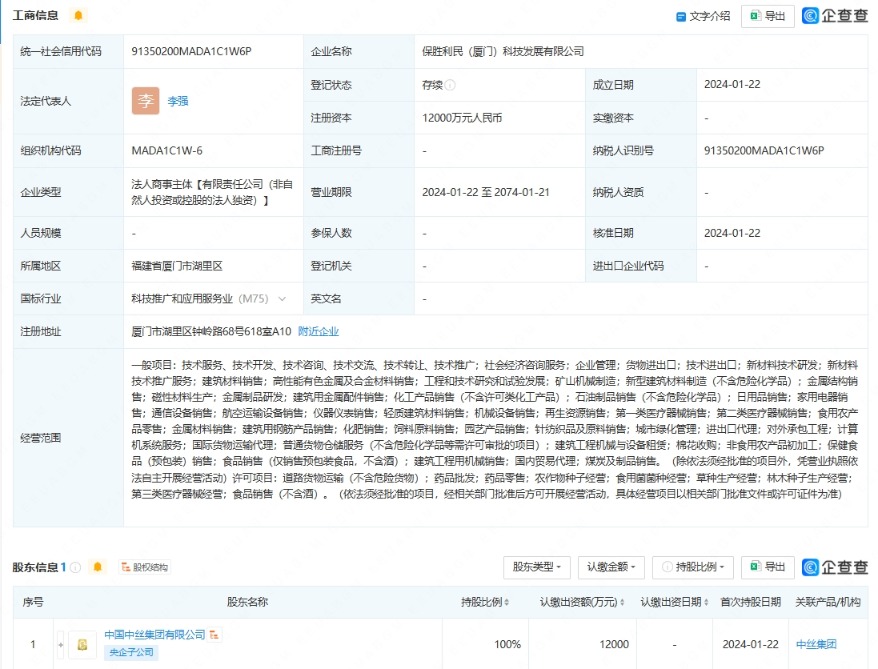Open the 附近企业 nearby companies link
Viewport: 878px width, 669px height.
(x=318, y=331)
